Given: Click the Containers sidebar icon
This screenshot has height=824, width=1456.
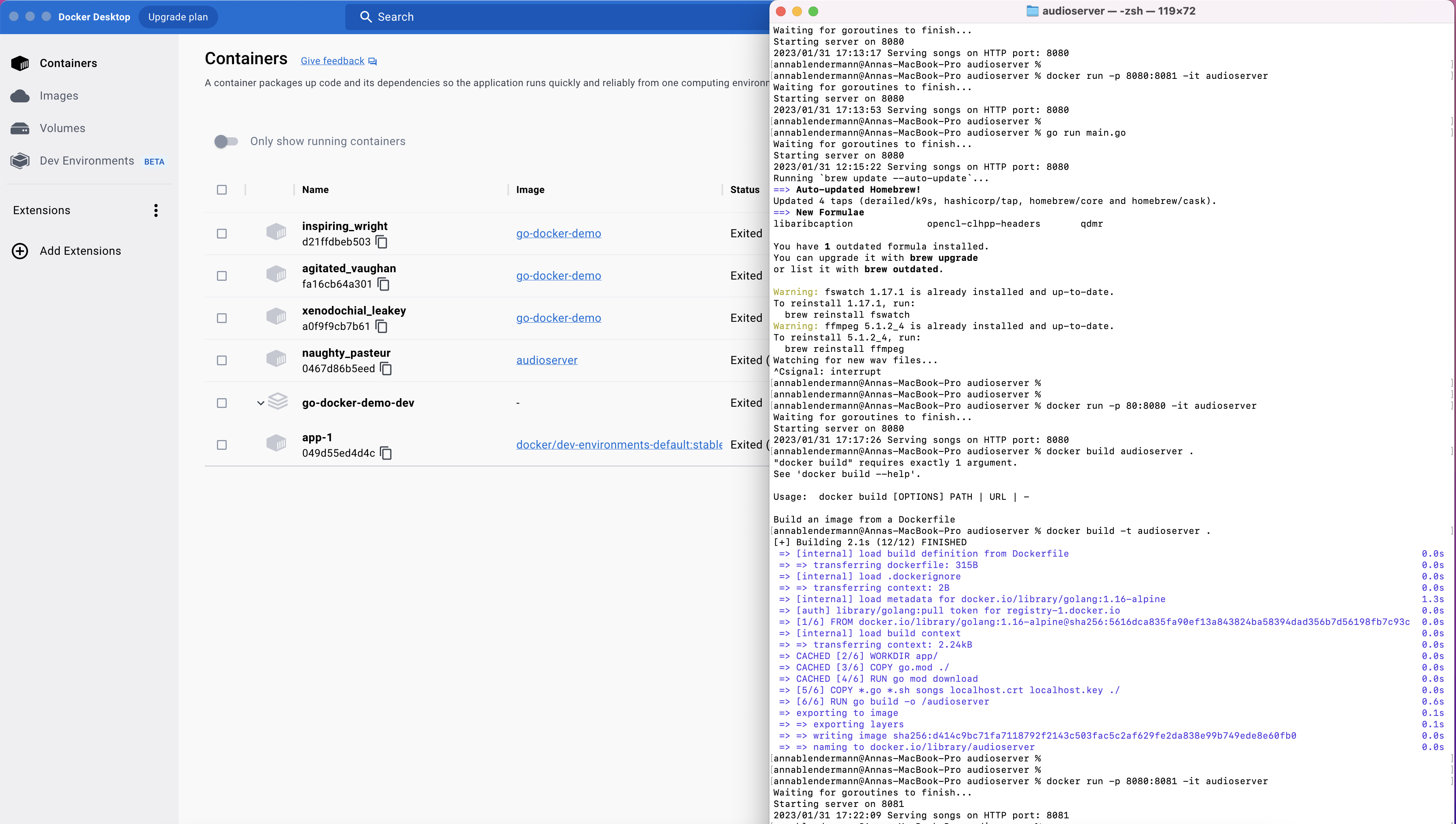Looking at the screenshot, I should [x=20, y=63].
